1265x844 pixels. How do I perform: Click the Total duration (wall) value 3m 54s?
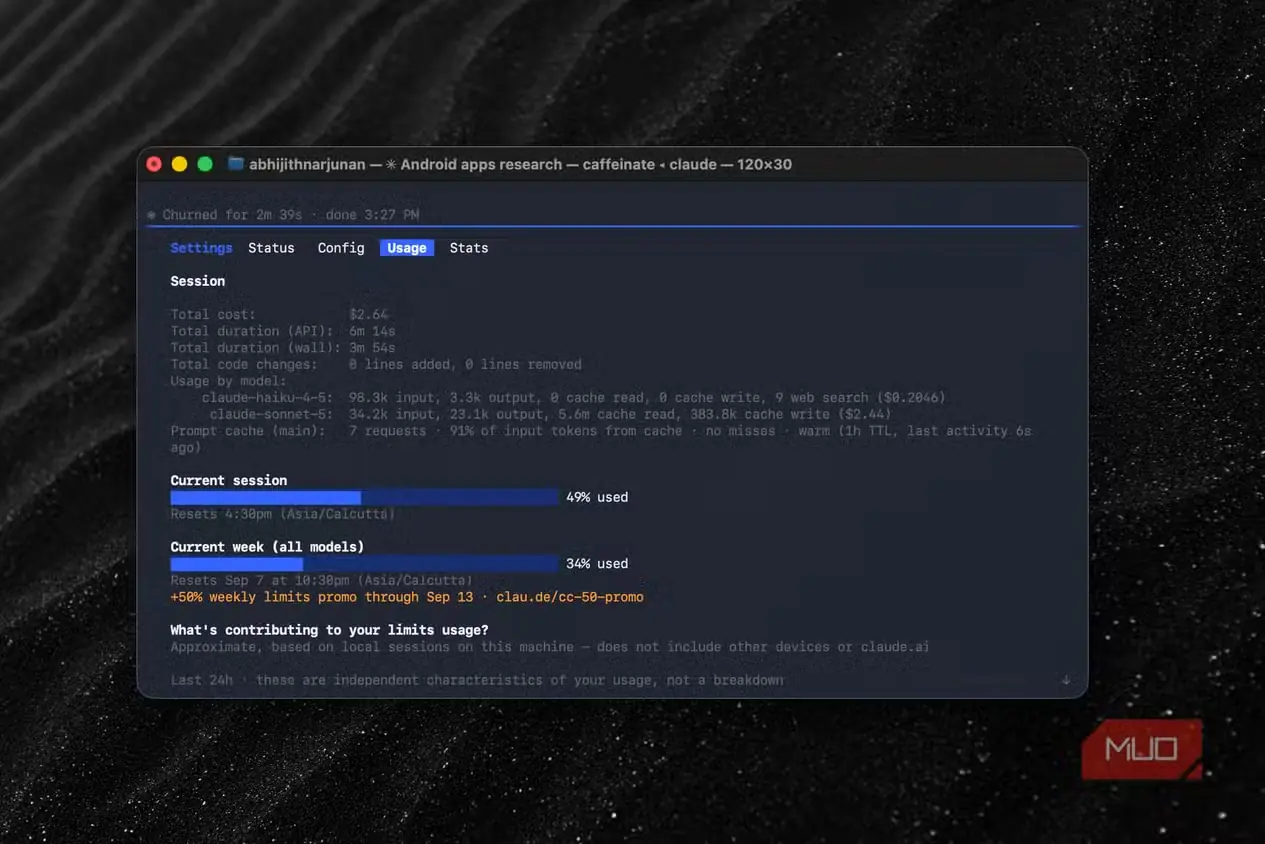click(372, 348)
